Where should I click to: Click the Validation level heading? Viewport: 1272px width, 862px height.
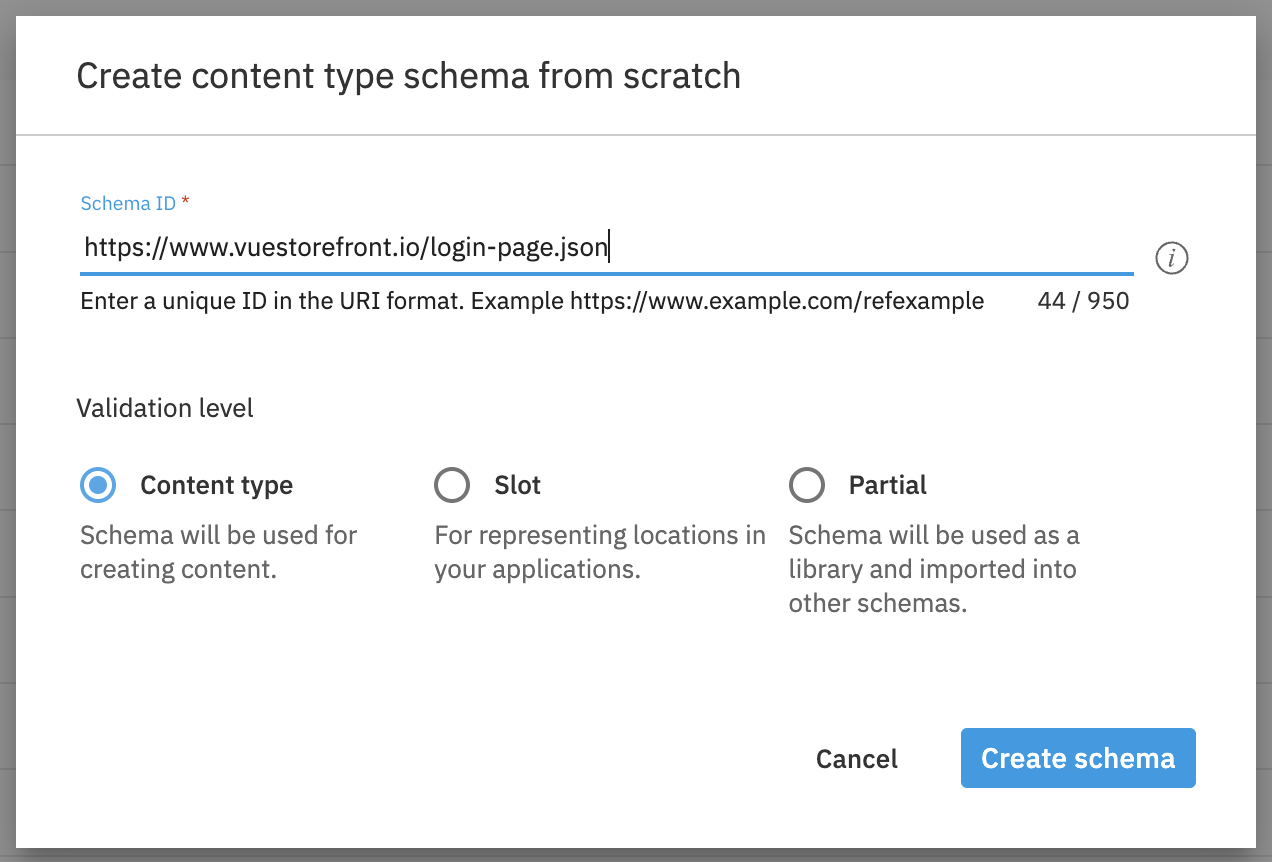pyautogui.click(x=164, y=408)
